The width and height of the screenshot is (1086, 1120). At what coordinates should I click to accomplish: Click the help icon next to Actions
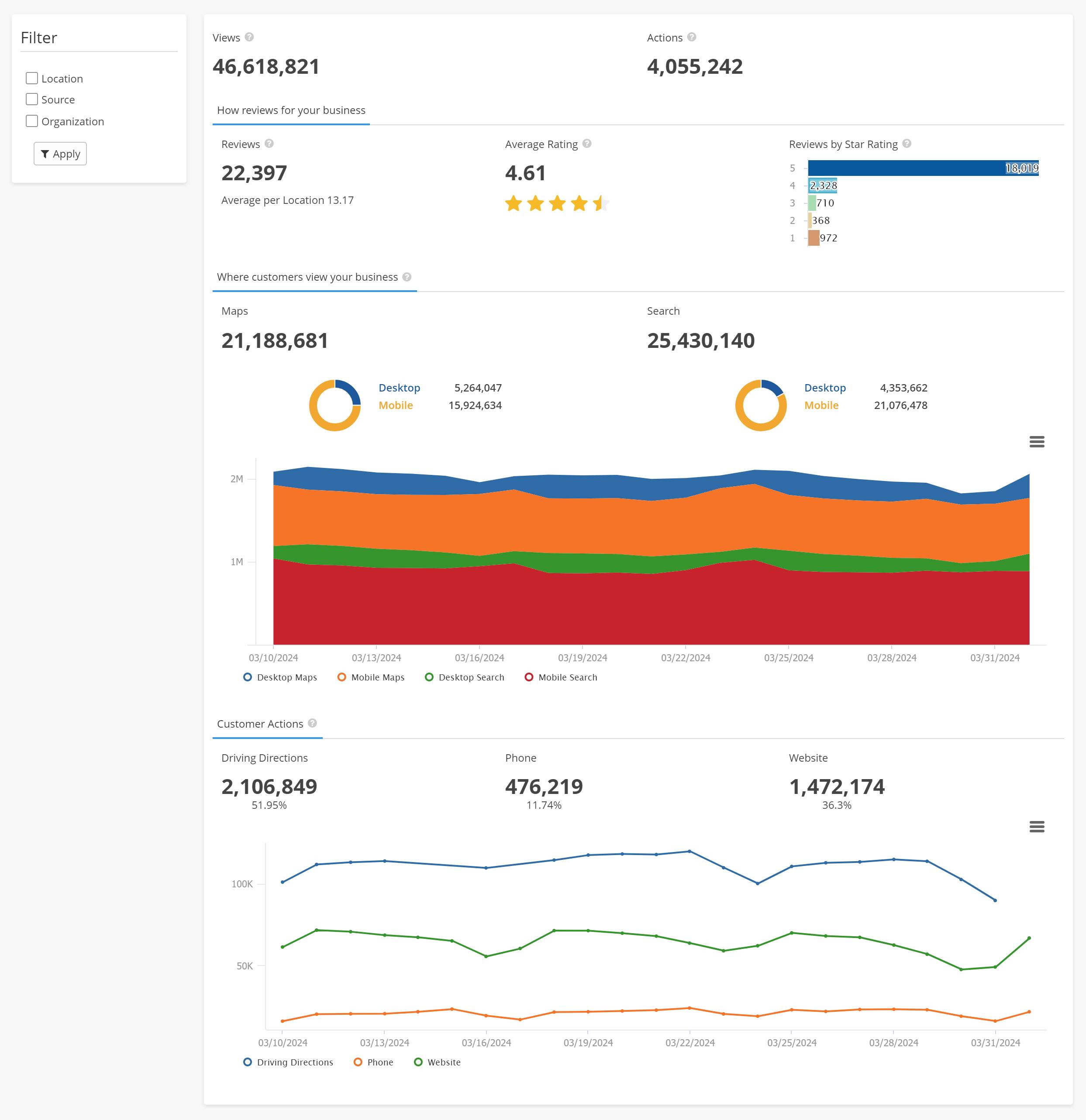click(x=692, y=37)
